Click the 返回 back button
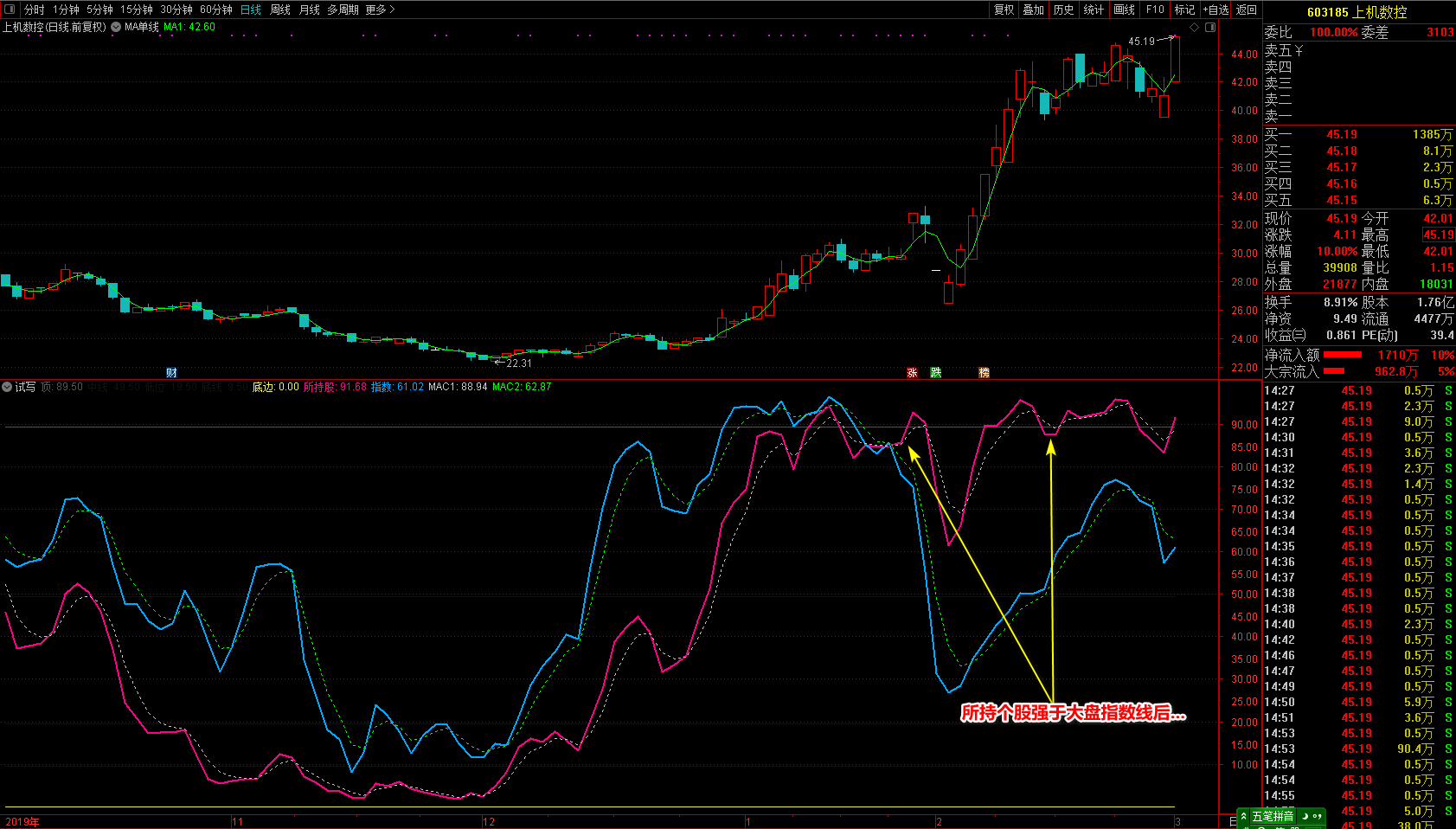This screenshot has width=1456, height=829. [x=1247, y=10]
